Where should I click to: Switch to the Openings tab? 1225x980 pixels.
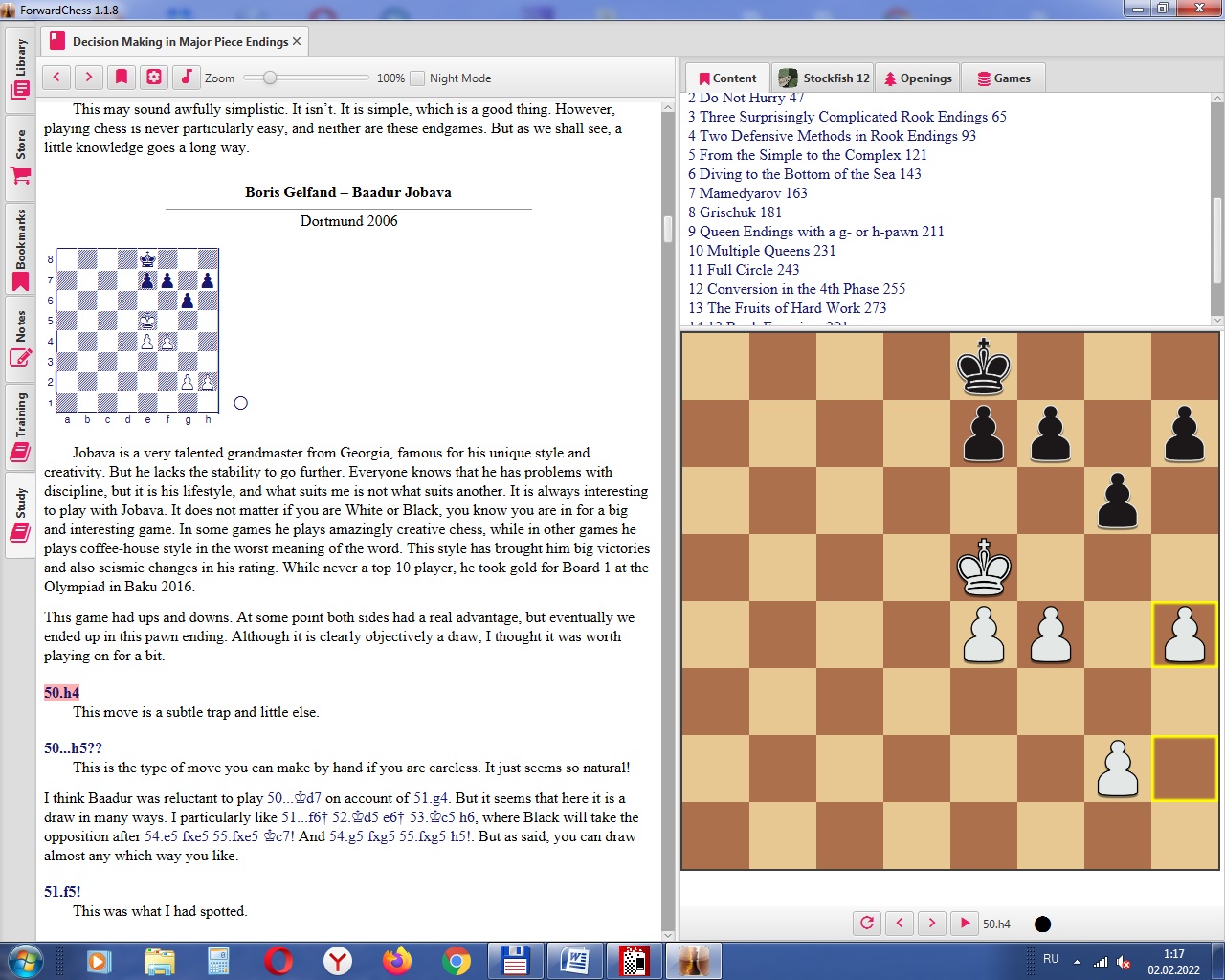coord(917,78)
